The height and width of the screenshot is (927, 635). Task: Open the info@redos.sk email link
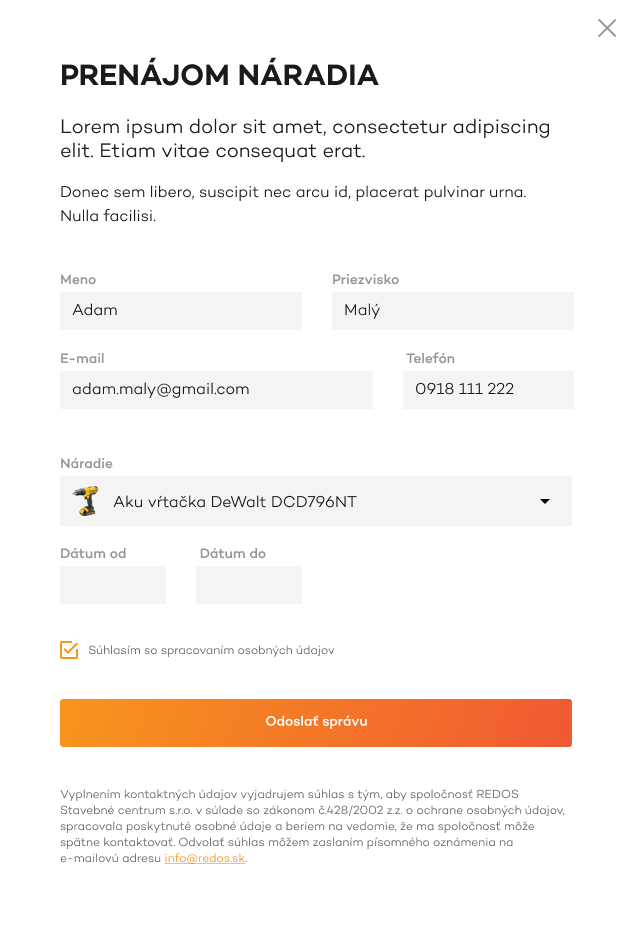click(x=205, y=858)
